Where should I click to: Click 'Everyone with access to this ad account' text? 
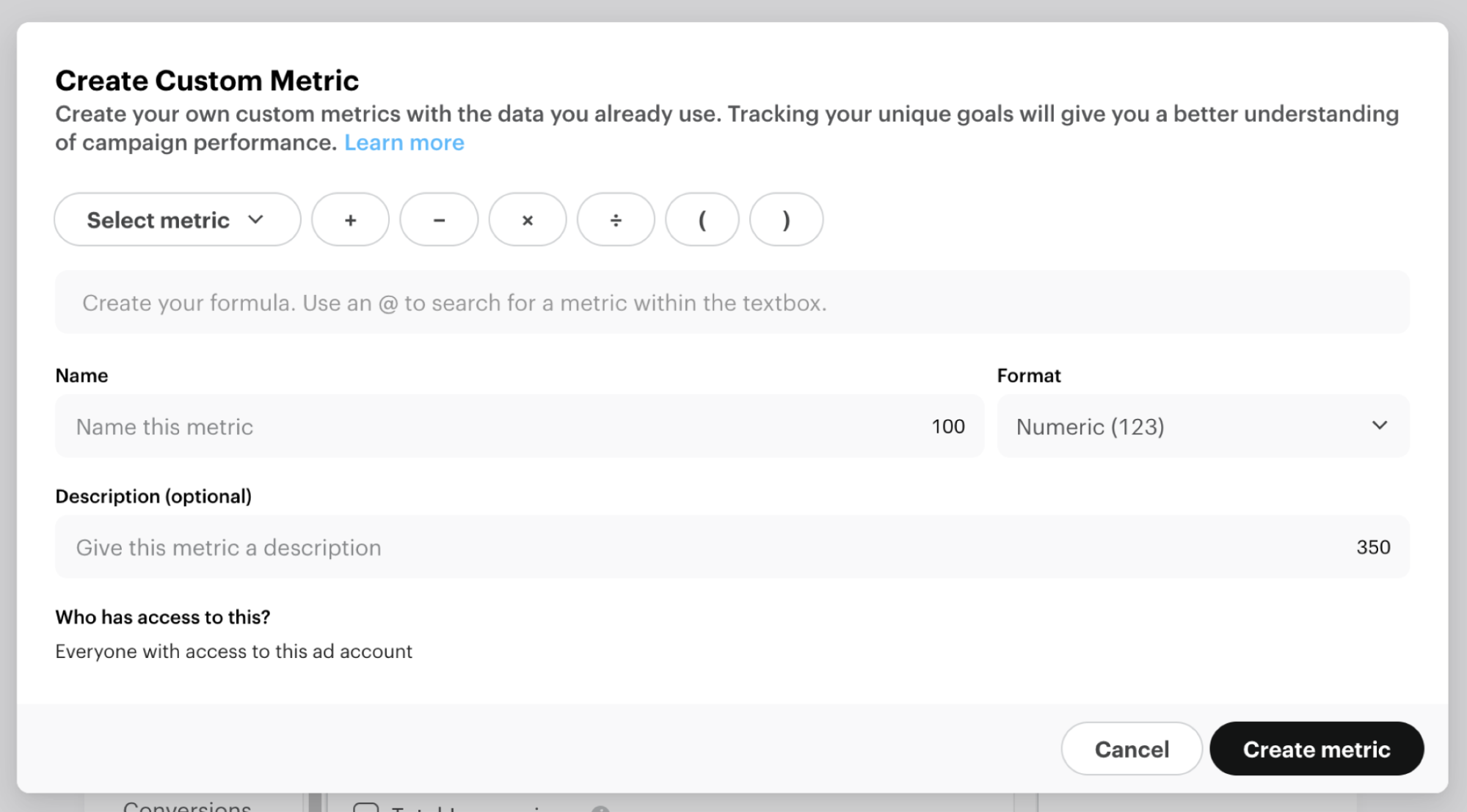(x=233, y=651)
